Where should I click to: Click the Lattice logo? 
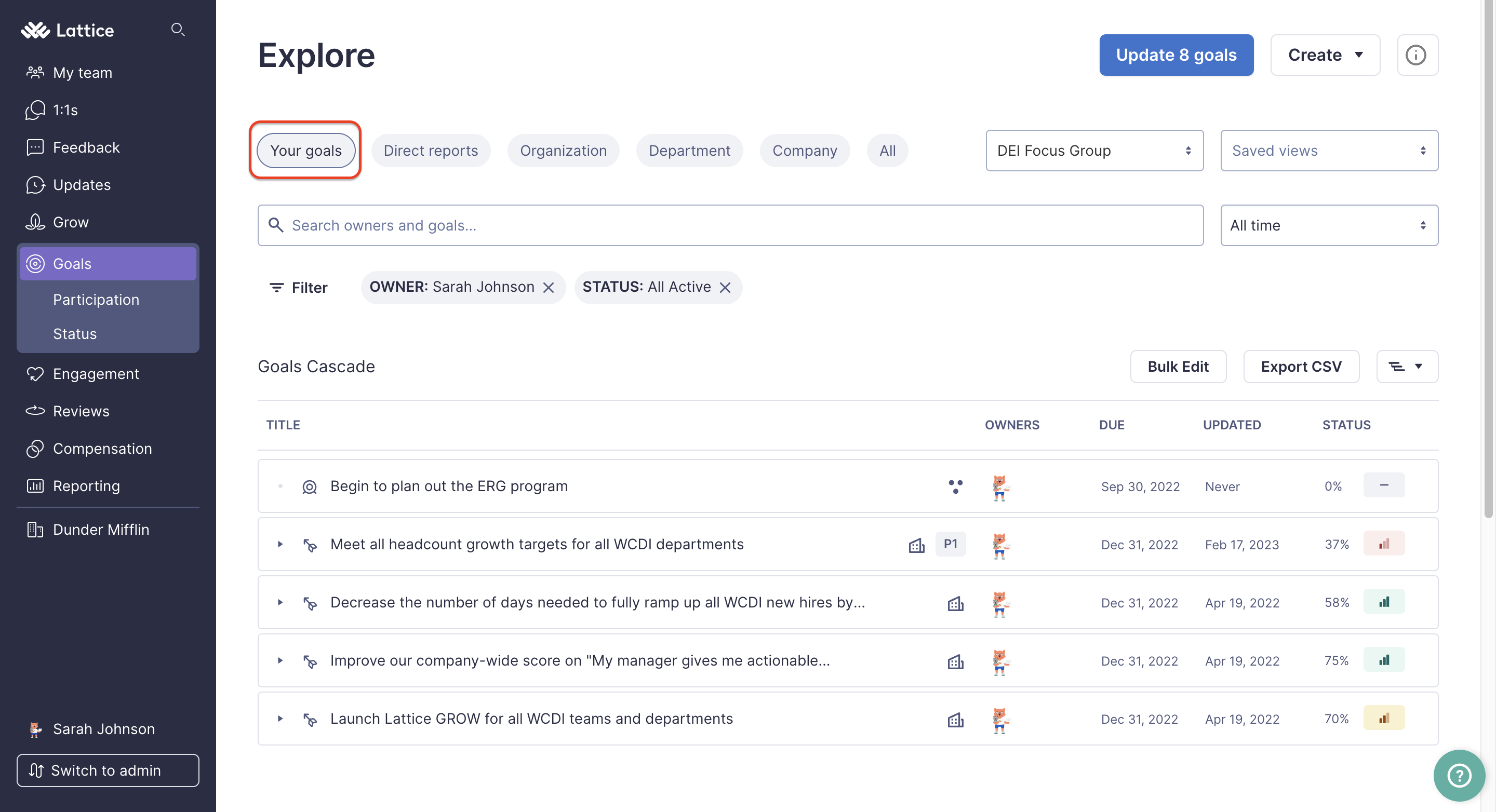(68, 30)
